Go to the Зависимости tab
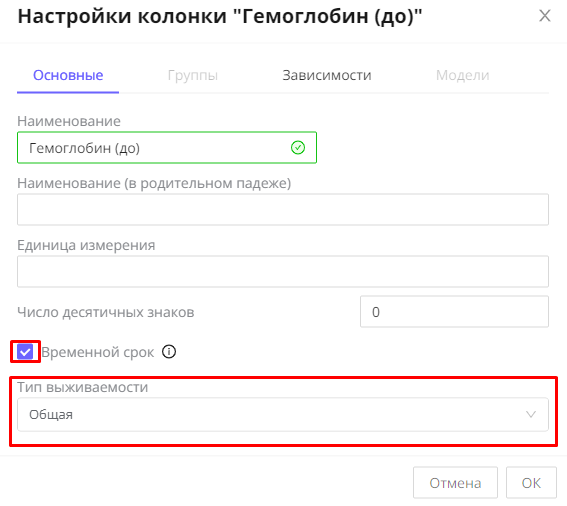The height and width of the screenshot is (506, 567). point(327,75)
